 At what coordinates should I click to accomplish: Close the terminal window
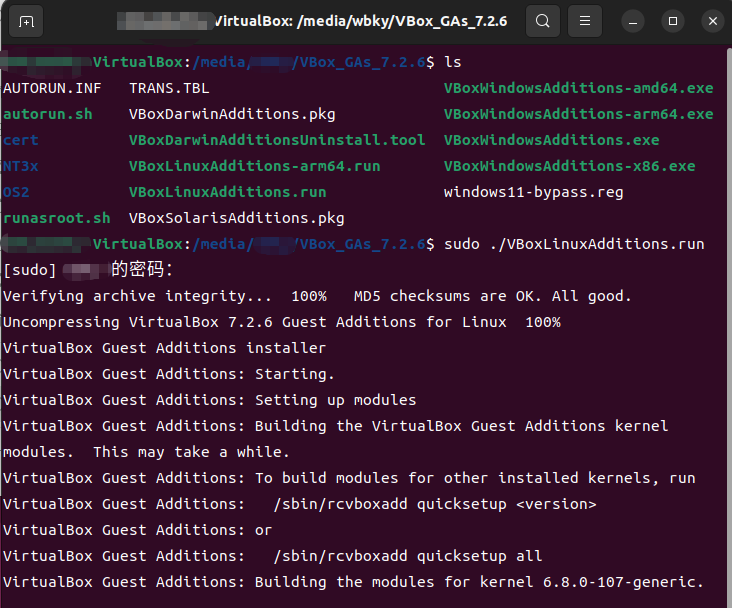point(713,21)
